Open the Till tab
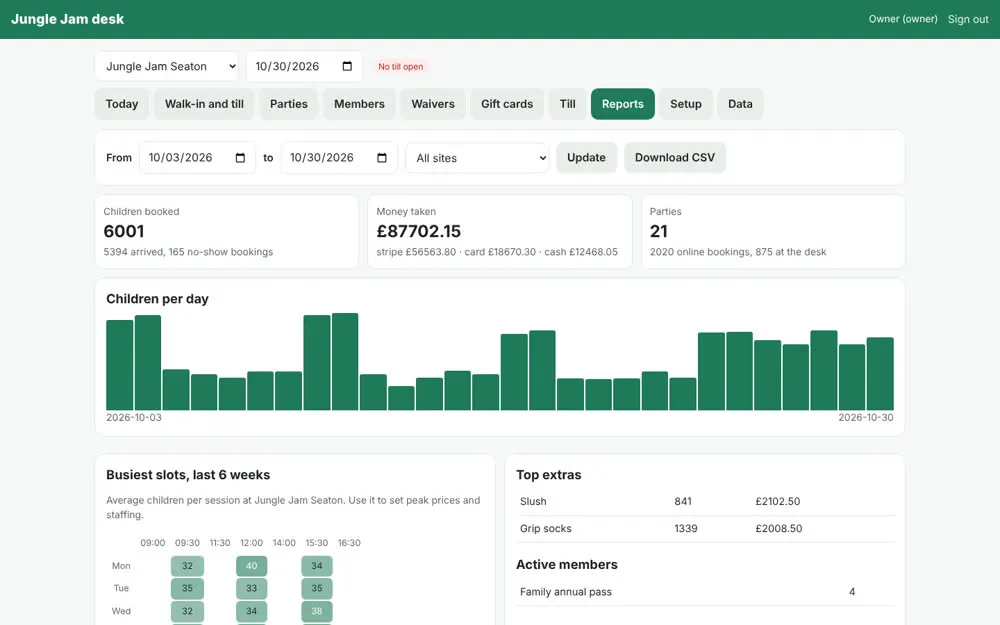This screenshot has height=625, width=1000. [x=568, y=104]
